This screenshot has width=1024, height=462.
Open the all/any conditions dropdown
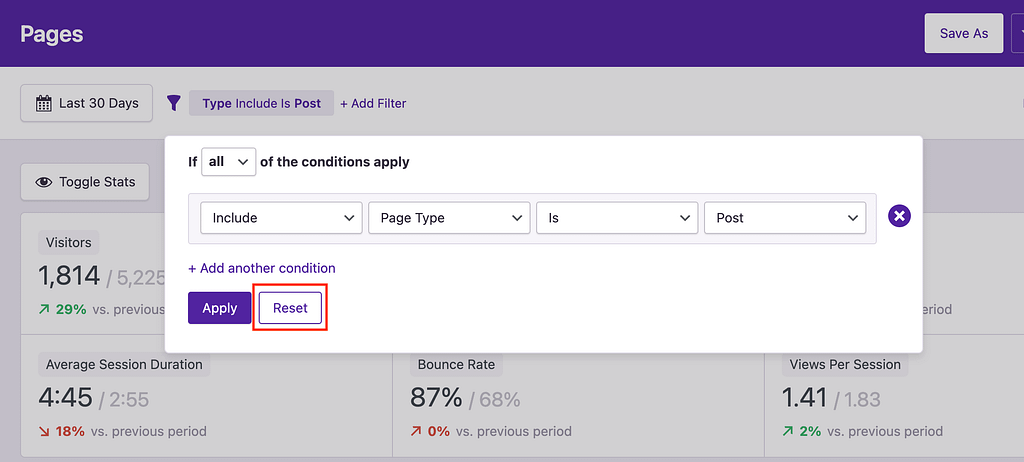(x=228, y=161)
